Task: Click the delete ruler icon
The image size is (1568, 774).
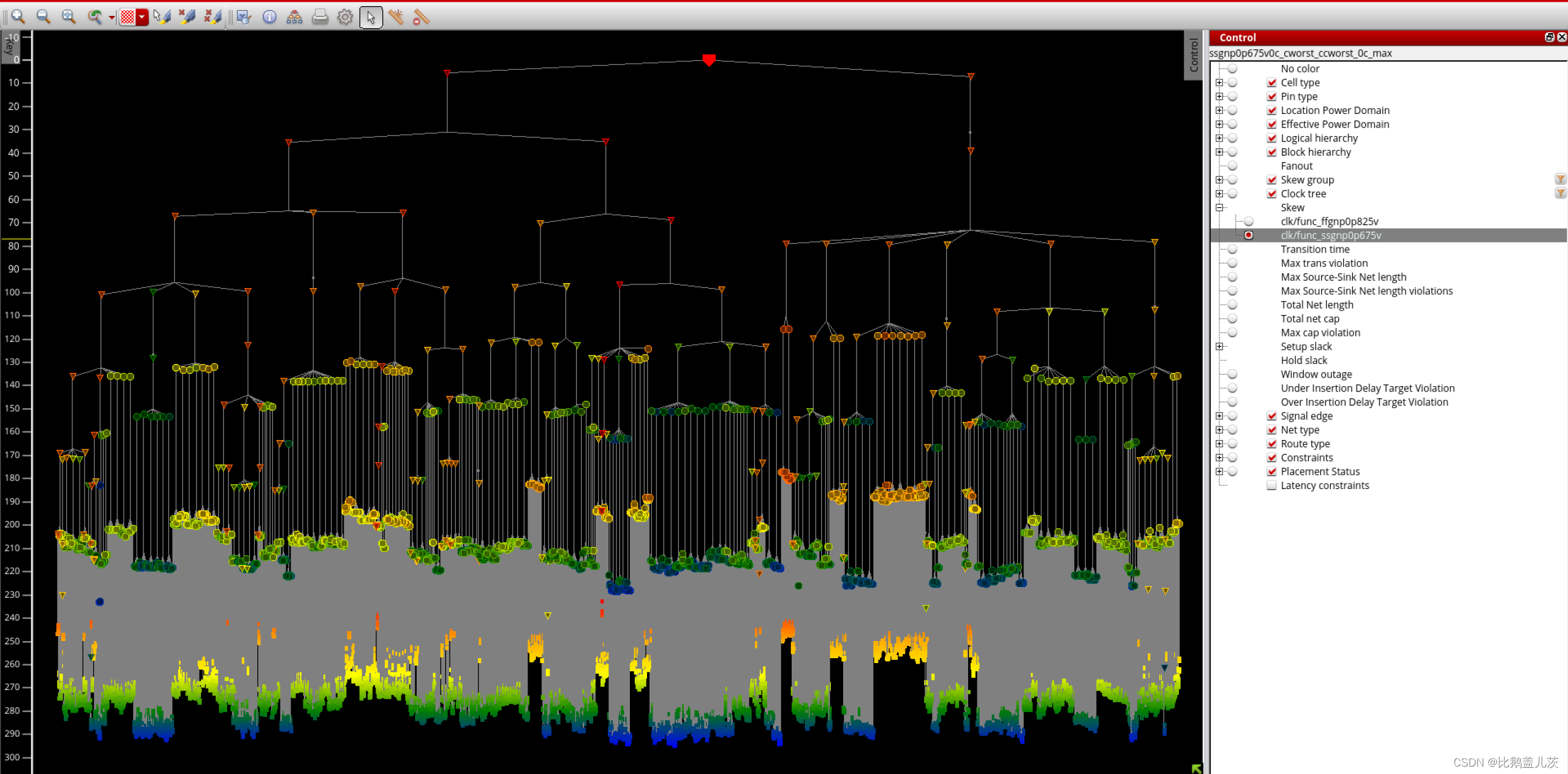Action: 421,17
